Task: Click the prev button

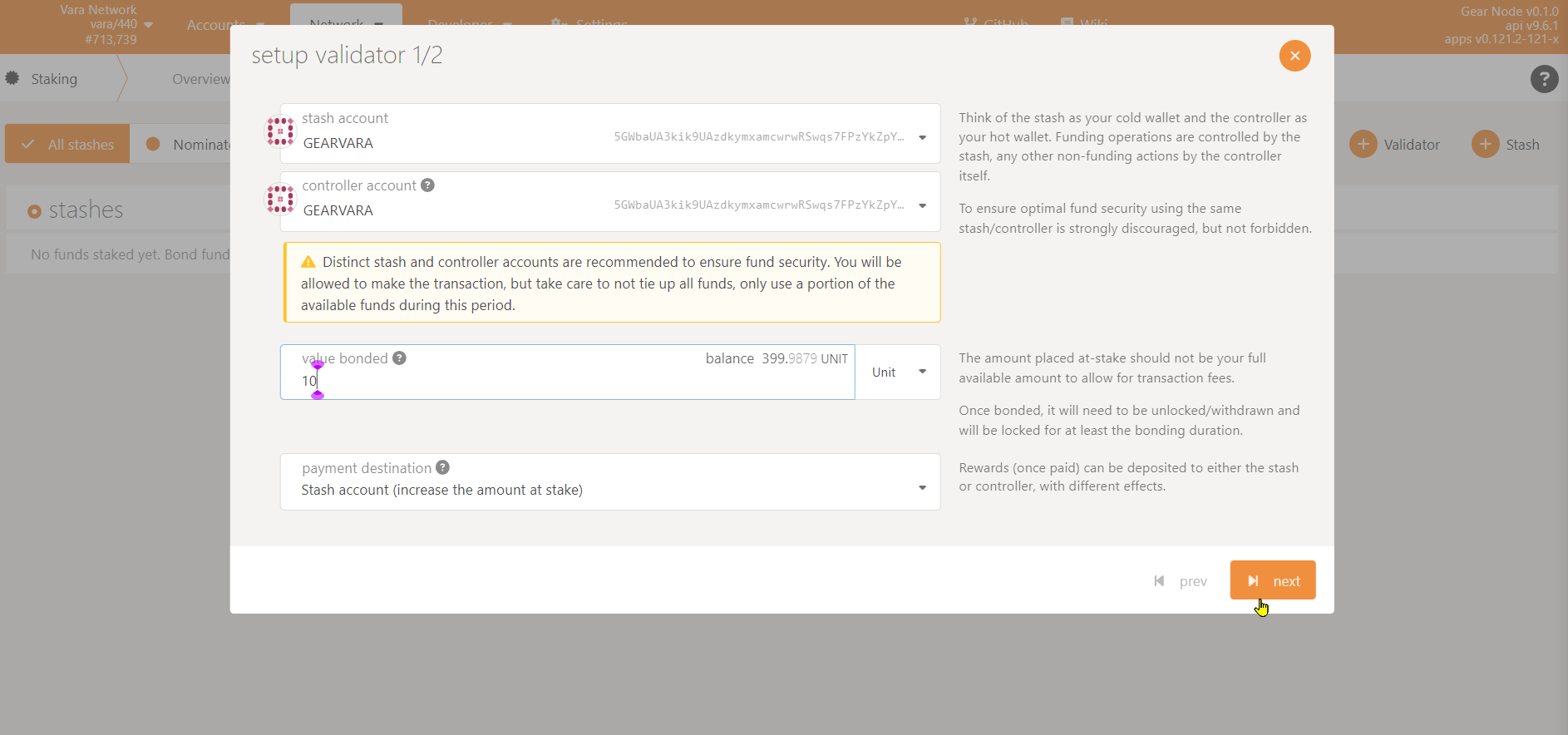Action: coord(1181,581)
